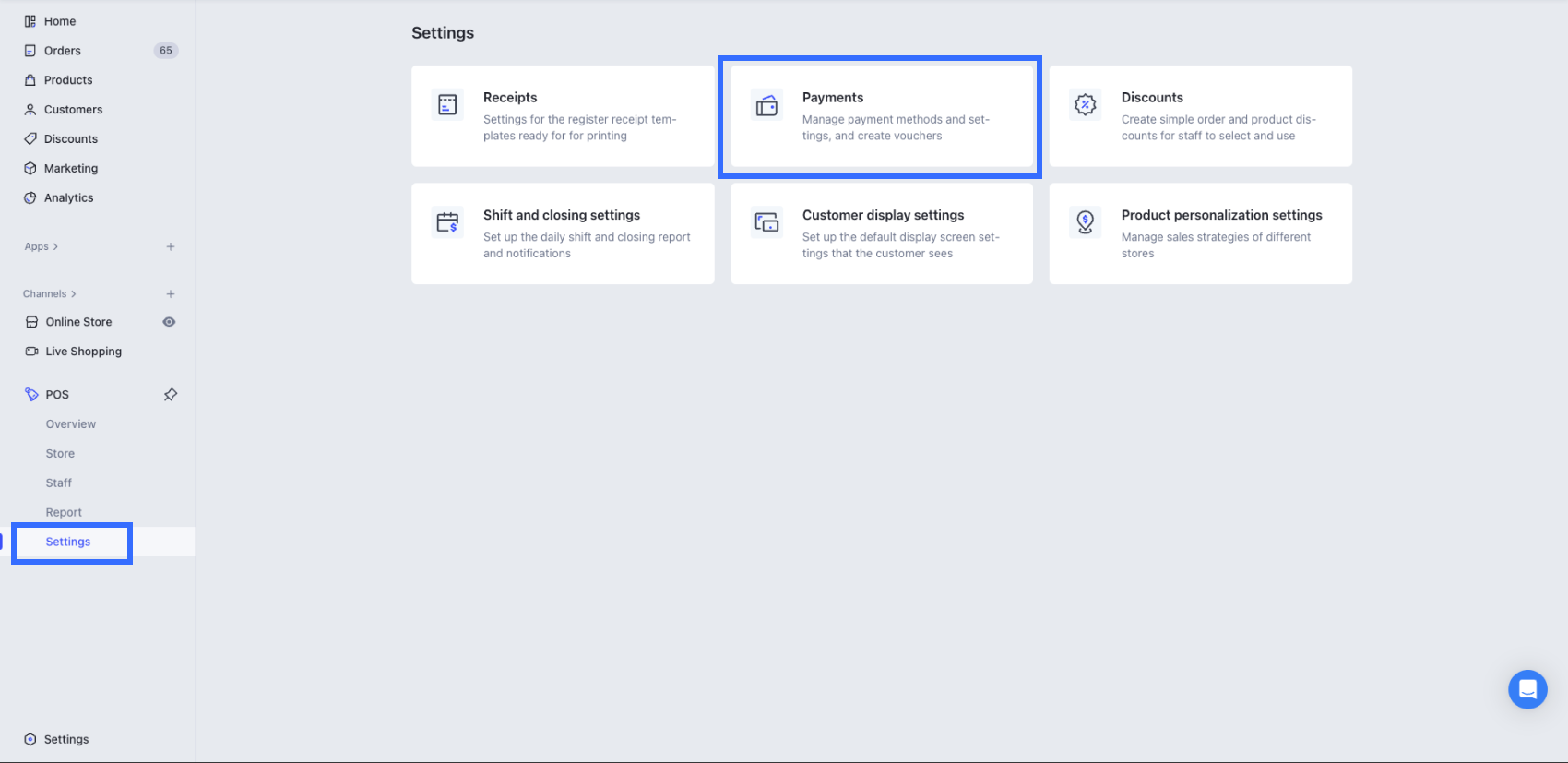The image size is (1568, 763).
Task: Open Shift and closing settings title
Action: [x=562, y=215]
